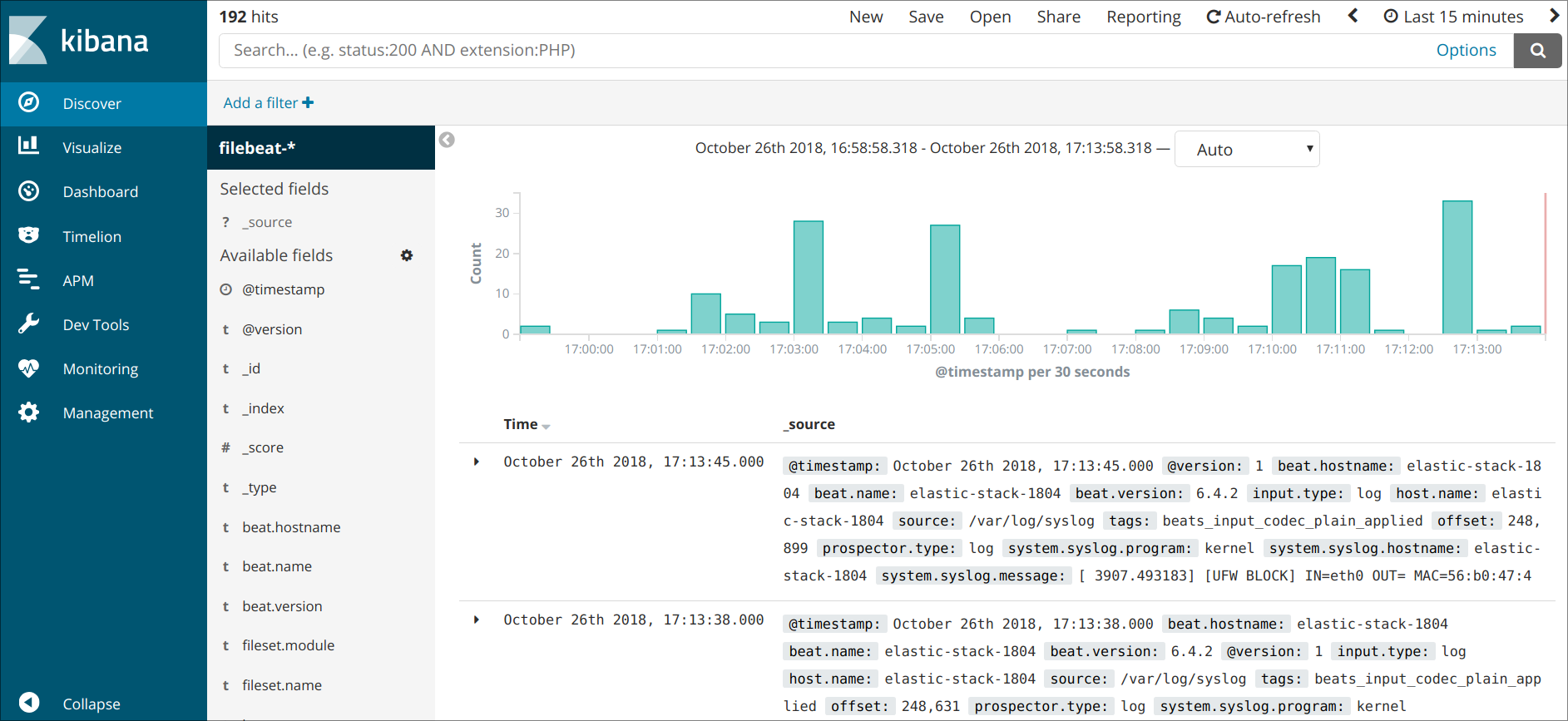1568x721 pixels.
Task: Open the Auto interval dropdown
Action: click(x=1246, y=150)
